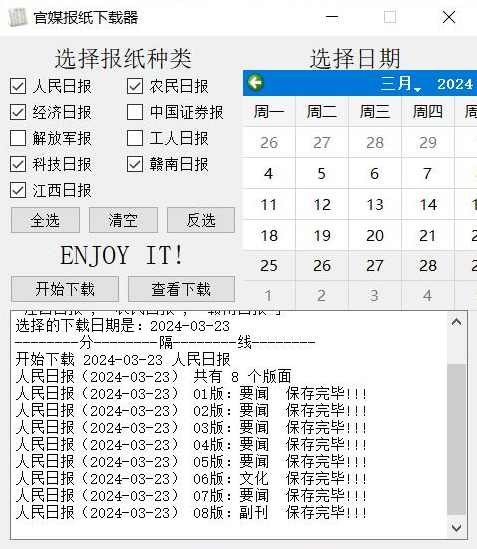
Task: Click the newspaper app icon in title bar
Action: click(x=18, y=18)
